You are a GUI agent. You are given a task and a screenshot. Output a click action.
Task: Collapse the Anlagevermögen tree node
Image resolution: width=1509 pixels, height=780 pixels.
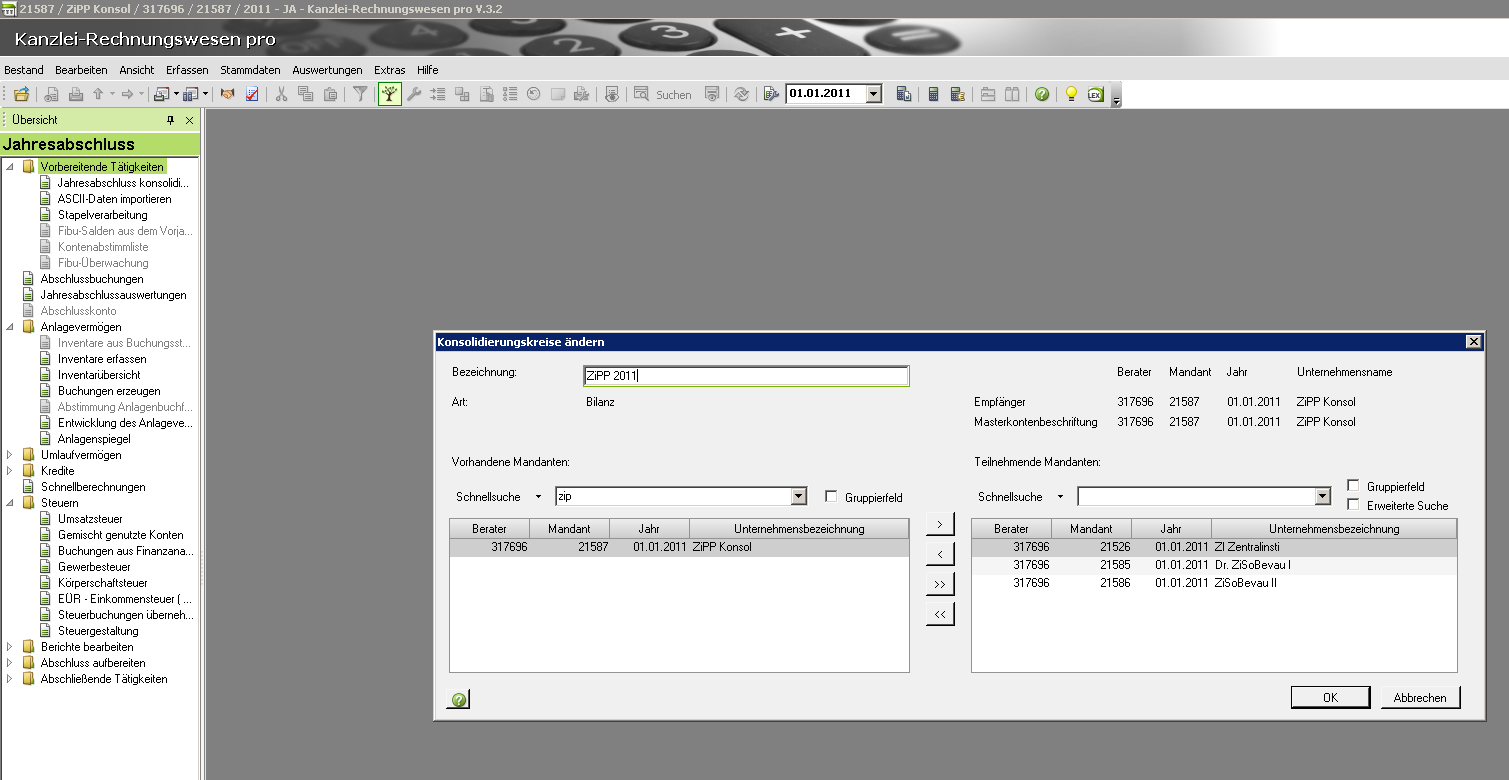(x=10, y=327)
